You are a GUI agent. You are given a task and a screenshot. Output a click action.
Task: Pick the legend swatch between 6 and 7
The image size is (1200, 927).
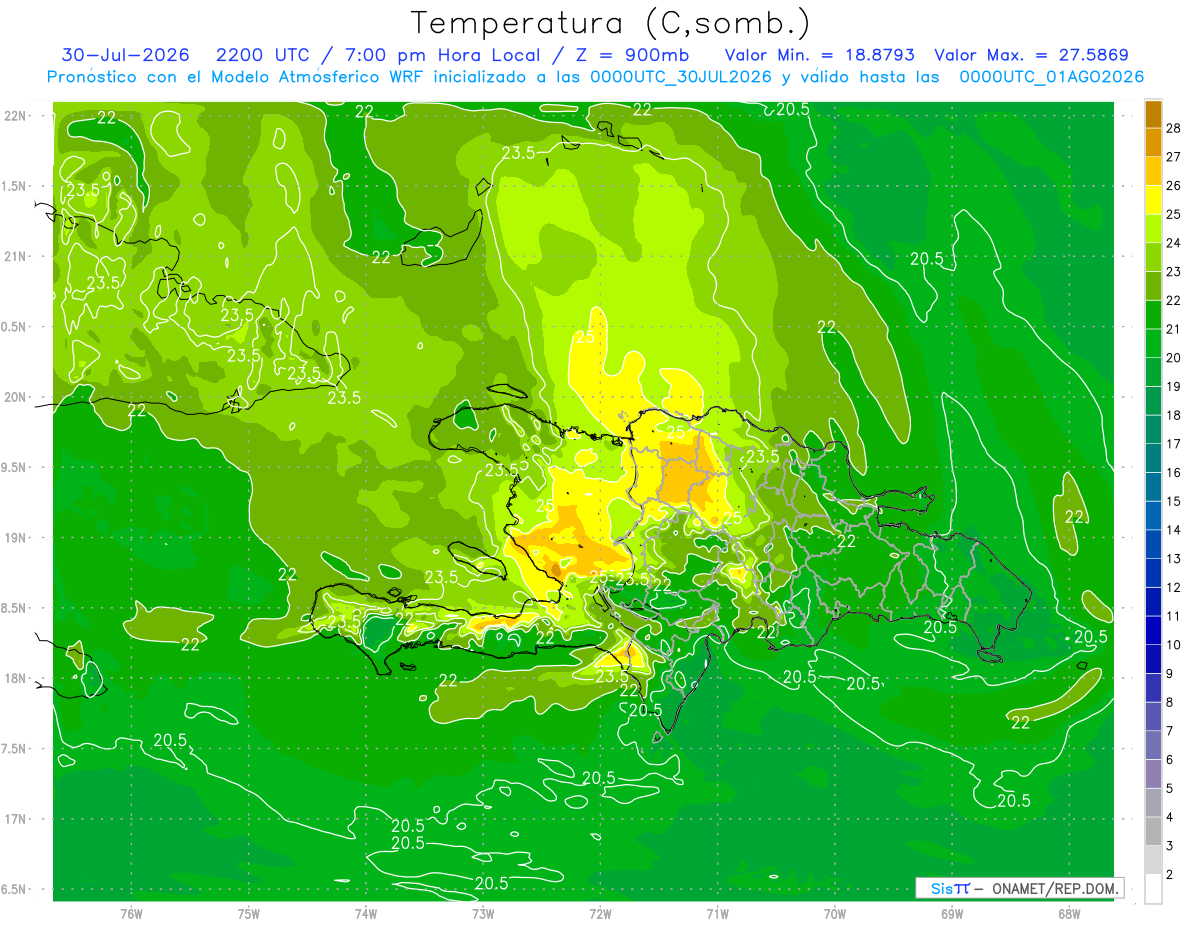pos(1153,745)
